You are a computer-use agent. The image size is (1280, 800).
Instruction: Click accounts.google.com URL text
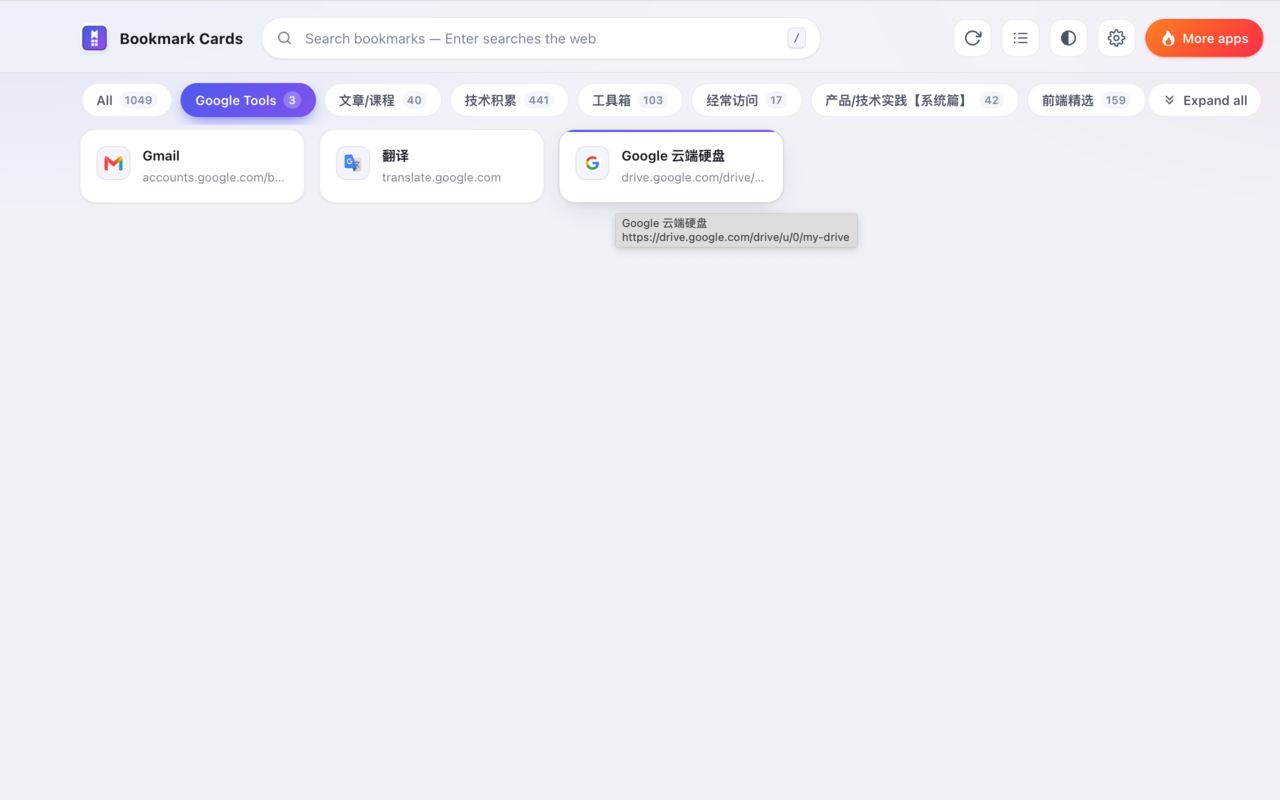(x=213, y=178)
